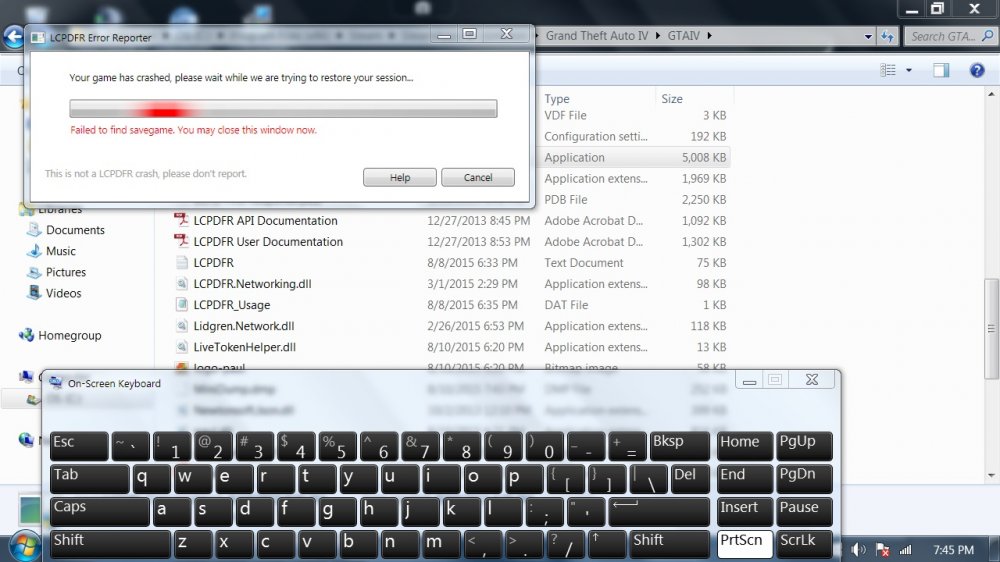Open the Windows Start orb
Viewport: 1000px width, 562px height.
pos(24,546)
